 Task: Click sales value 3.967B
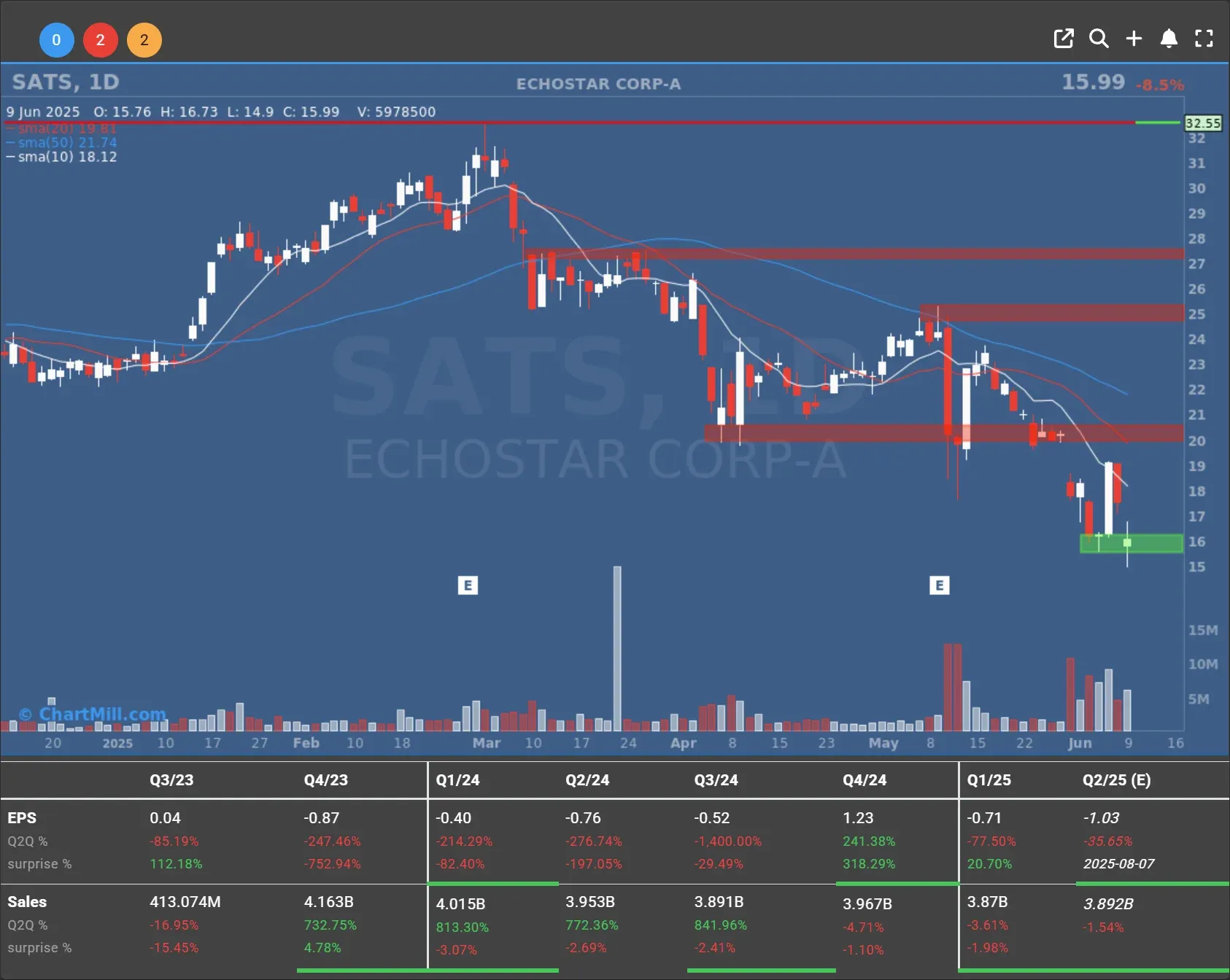(x=867, y=904)
